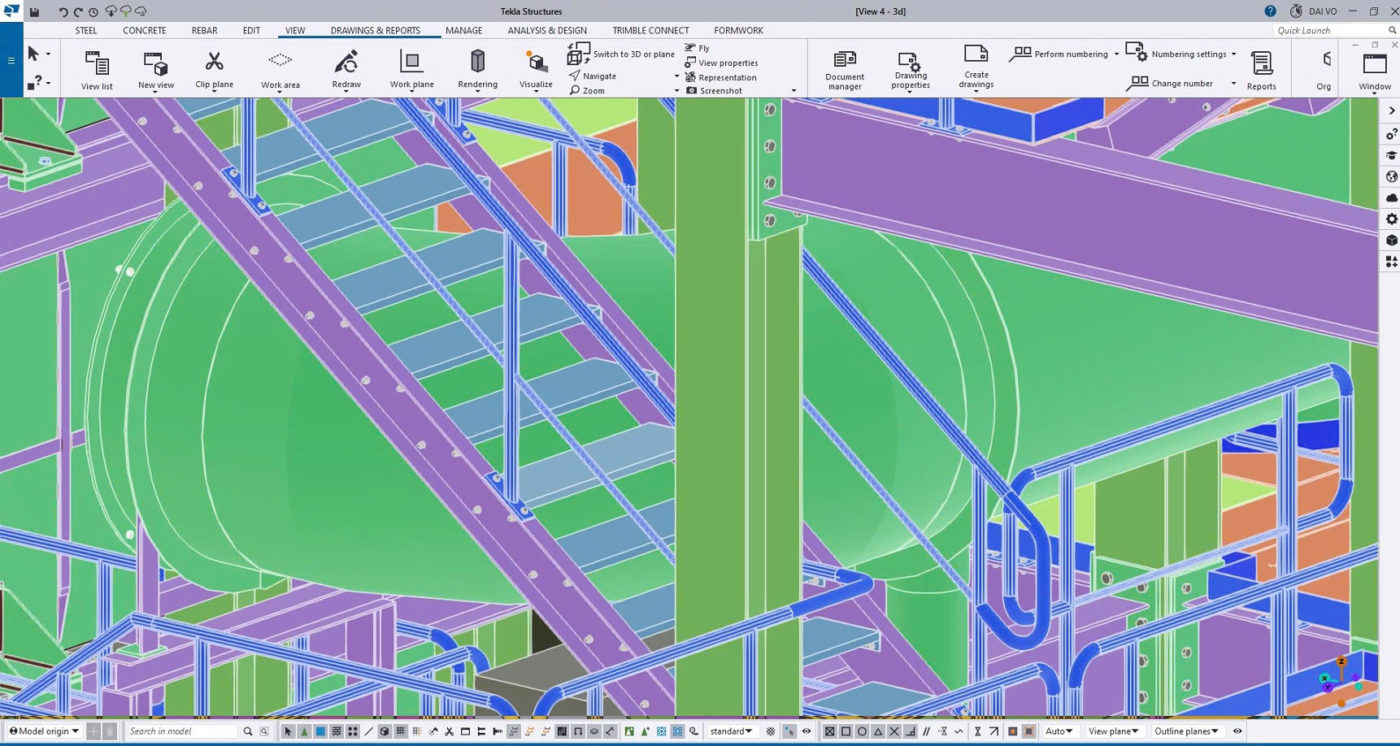Click the Search in model field
1400x746 pixels.
pyautogui.click(x=182, y=731)
